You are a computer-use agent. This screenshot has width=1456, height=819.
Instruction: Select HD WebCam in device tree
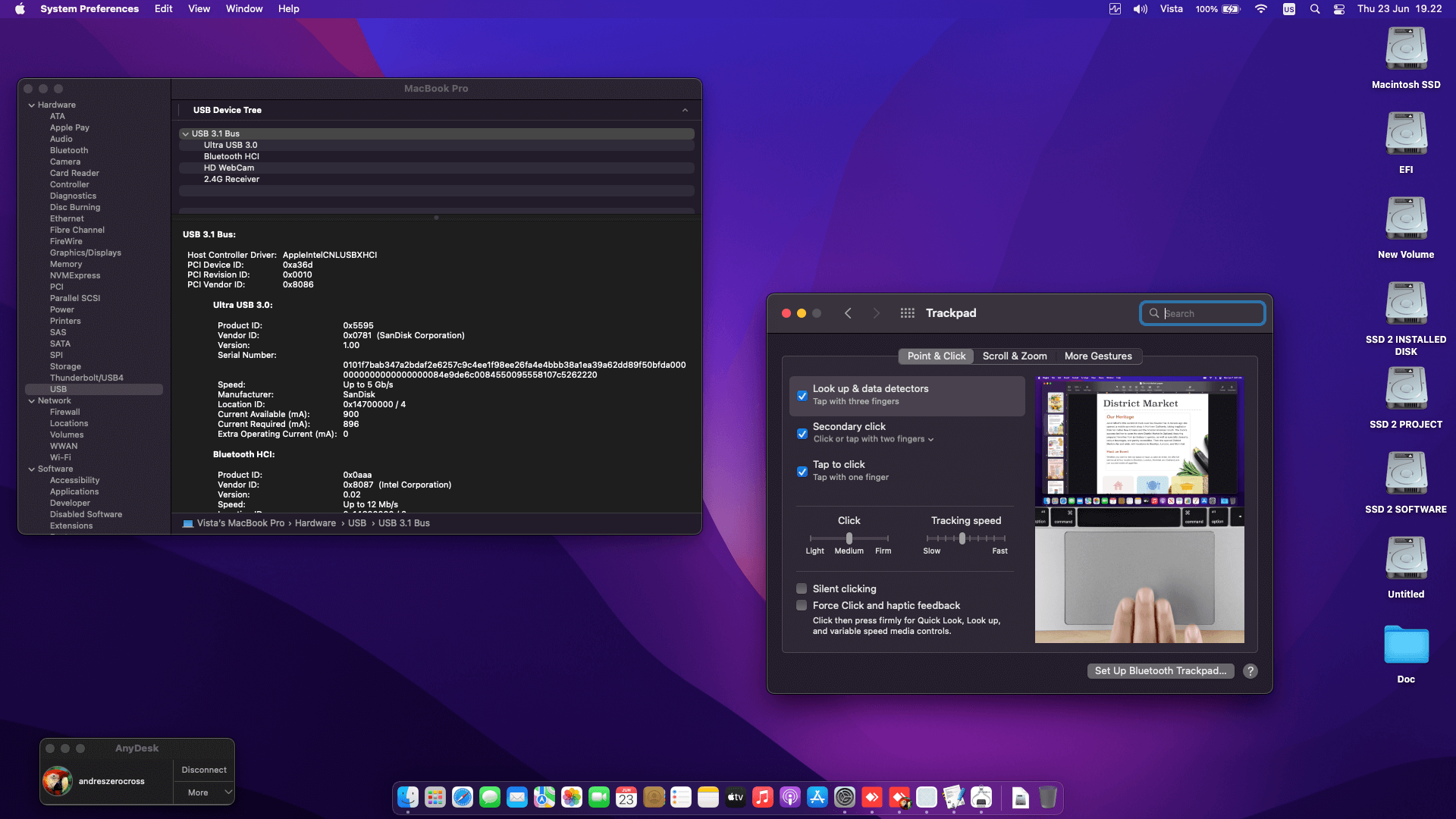coord(436,168)
